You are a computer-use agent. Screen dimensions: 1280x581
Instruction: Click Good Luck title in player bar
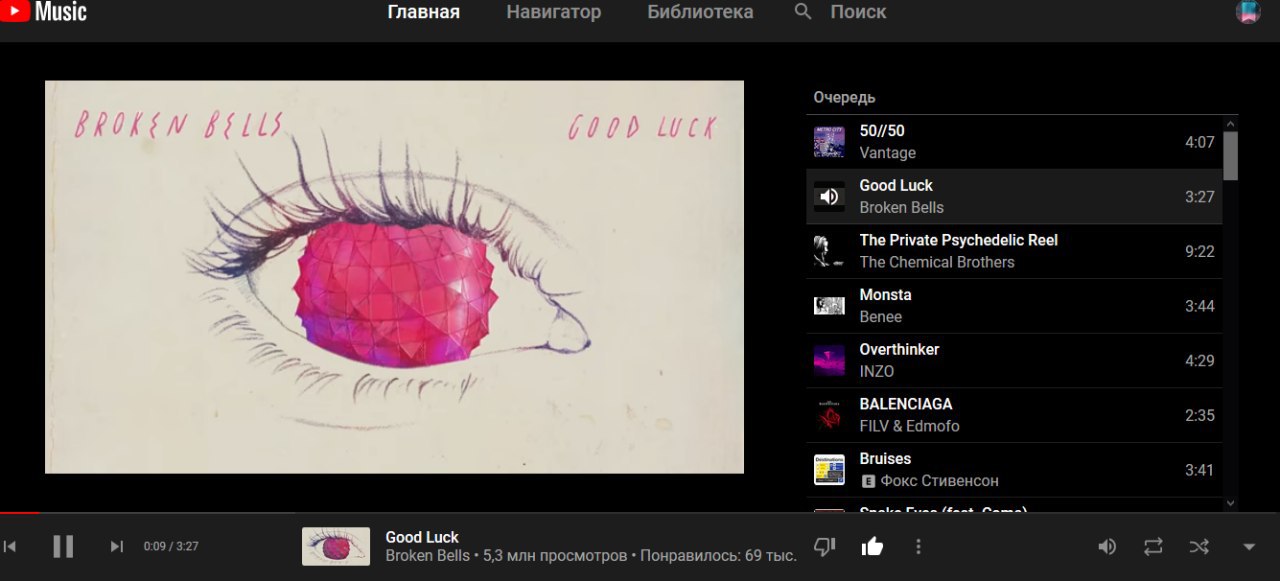(422, 537)
